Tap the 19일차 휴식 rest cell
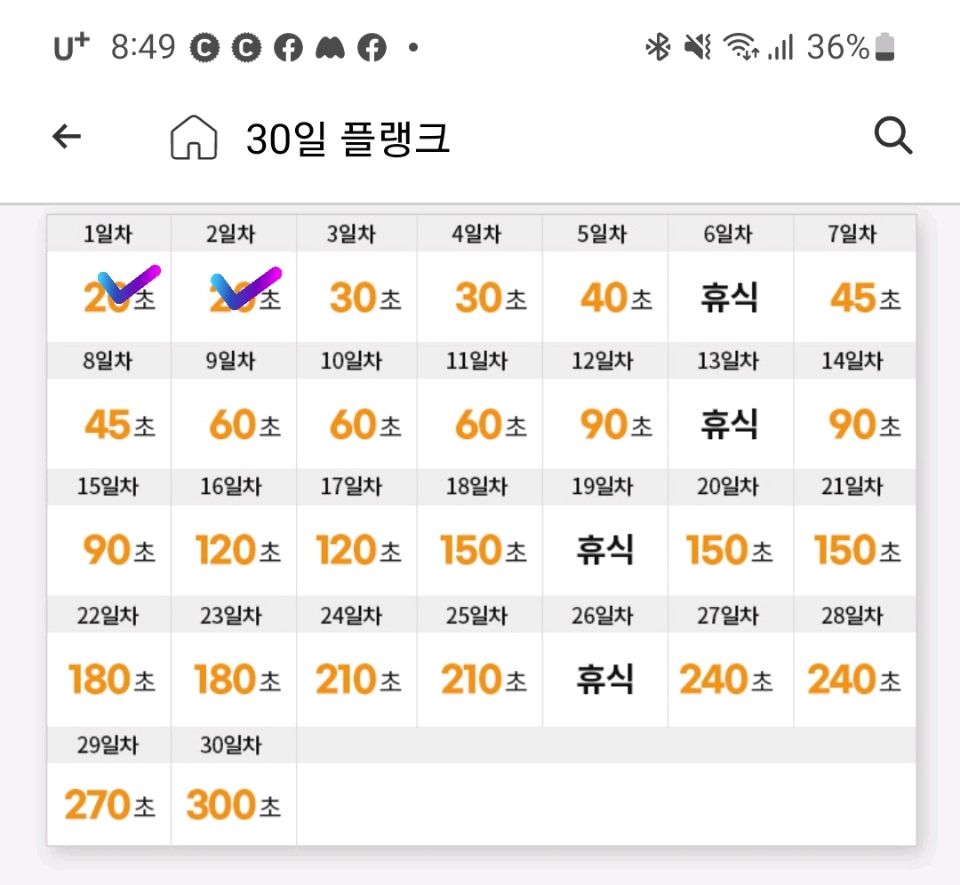The width and height of the screenshot is (960, 885). (605, 550)
